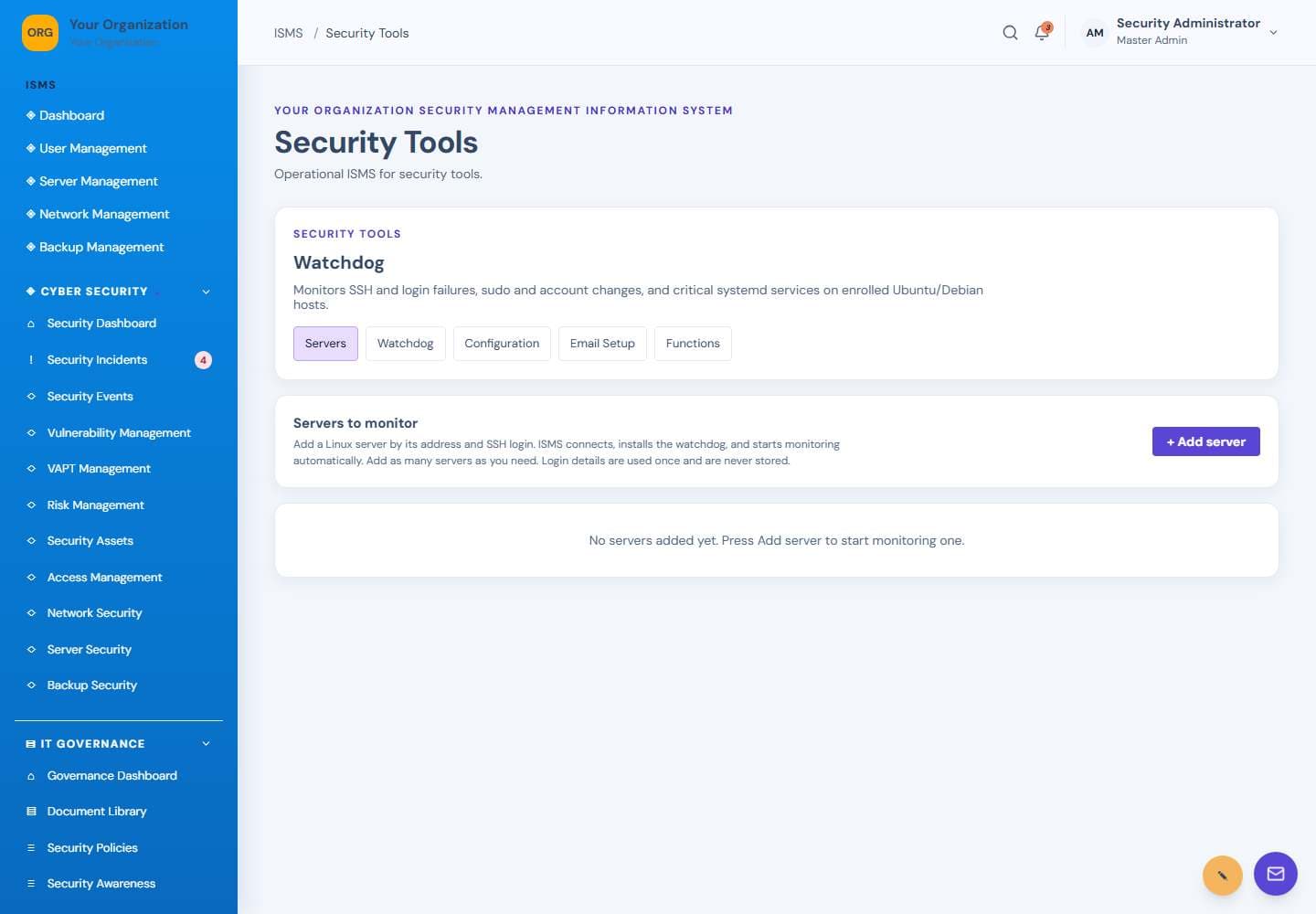This screenshot has height=914, width=1316.
Task: Select the Functions tab
Action: pyautogui.click(x=693, y=344)
